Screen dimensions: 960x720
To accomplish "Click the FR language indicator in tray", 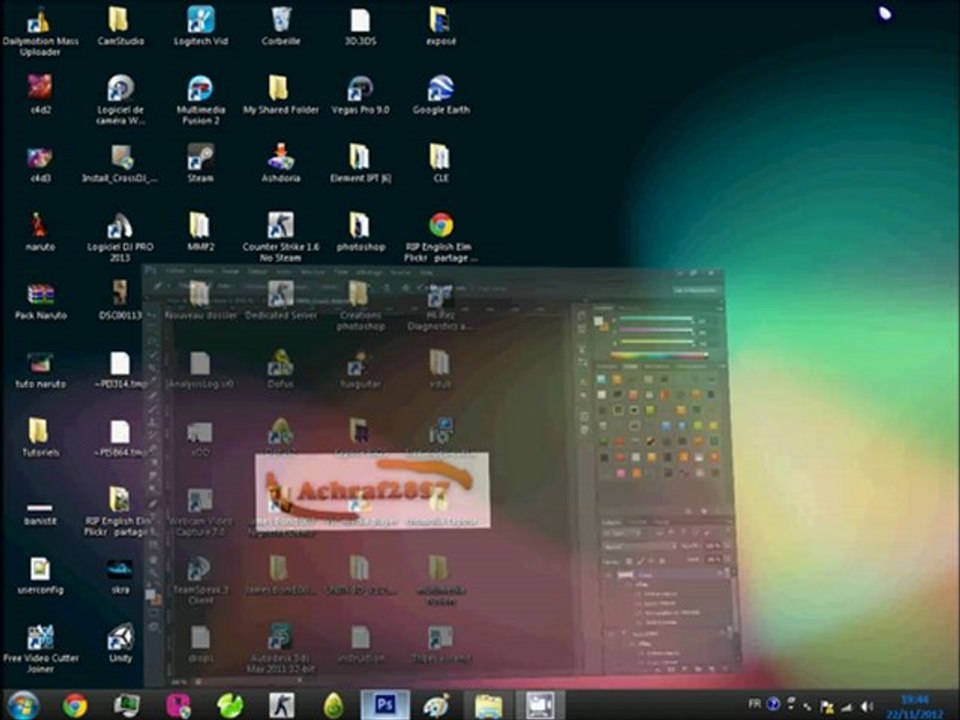I will click(754, 704).
